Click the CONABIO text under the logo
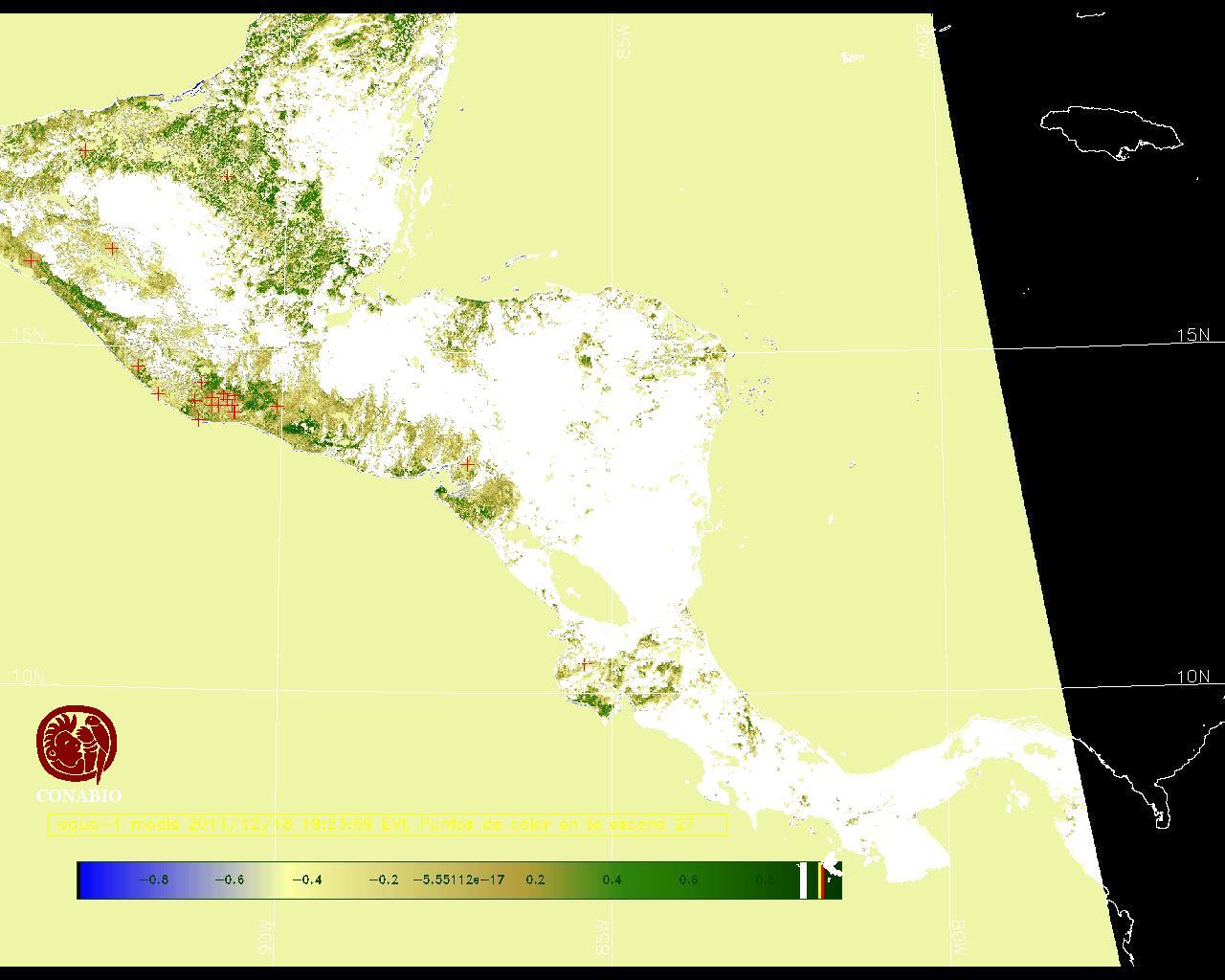The image size is (1225, 980). pyautogui.click(x=78, y=796)
